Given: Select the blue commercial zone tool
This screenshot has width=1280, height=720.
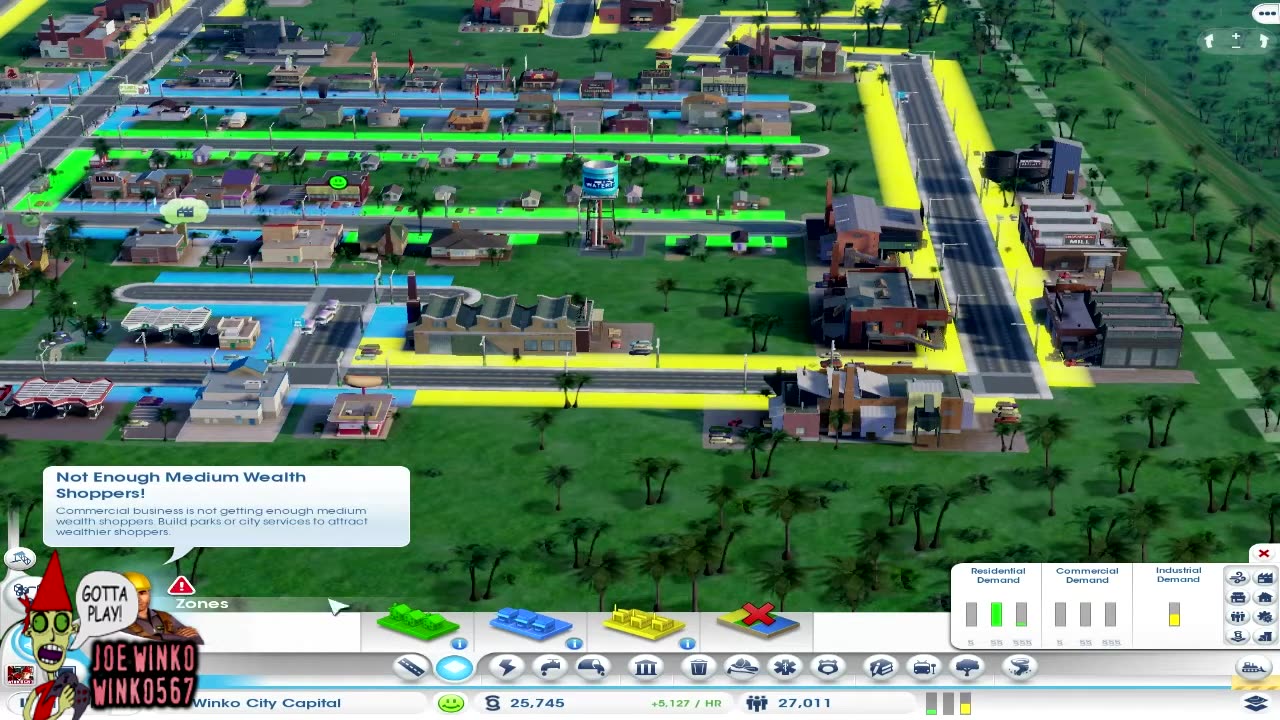Looking at the screenshot, I should click(531, 622).
